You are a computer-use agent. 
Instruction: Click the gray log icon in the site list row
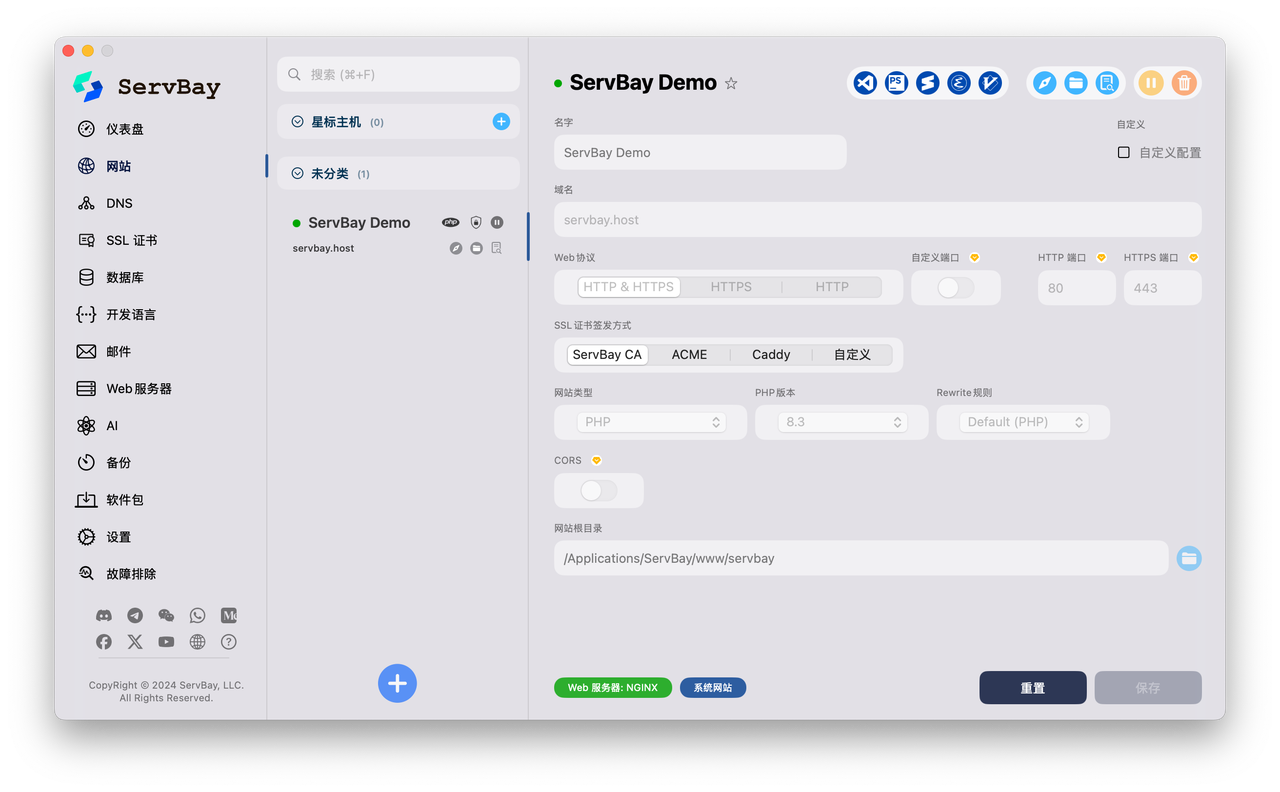tap(497, 248)
